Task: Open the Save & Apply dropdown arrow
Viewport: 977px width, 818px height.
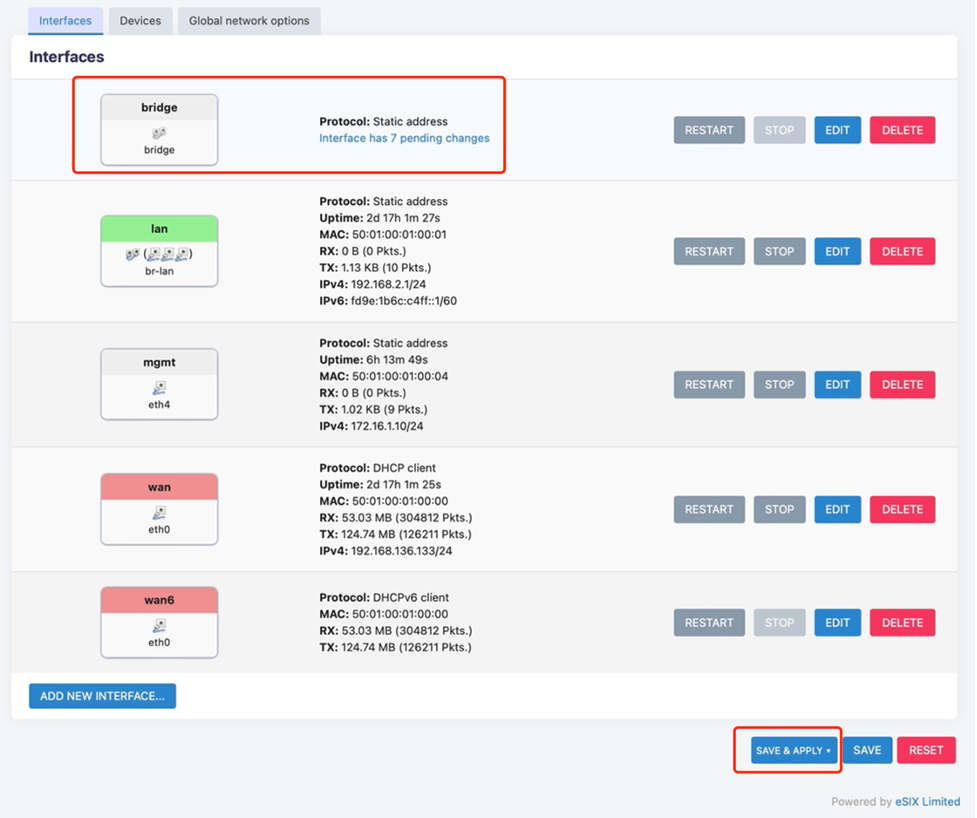Action: point(828,750)
